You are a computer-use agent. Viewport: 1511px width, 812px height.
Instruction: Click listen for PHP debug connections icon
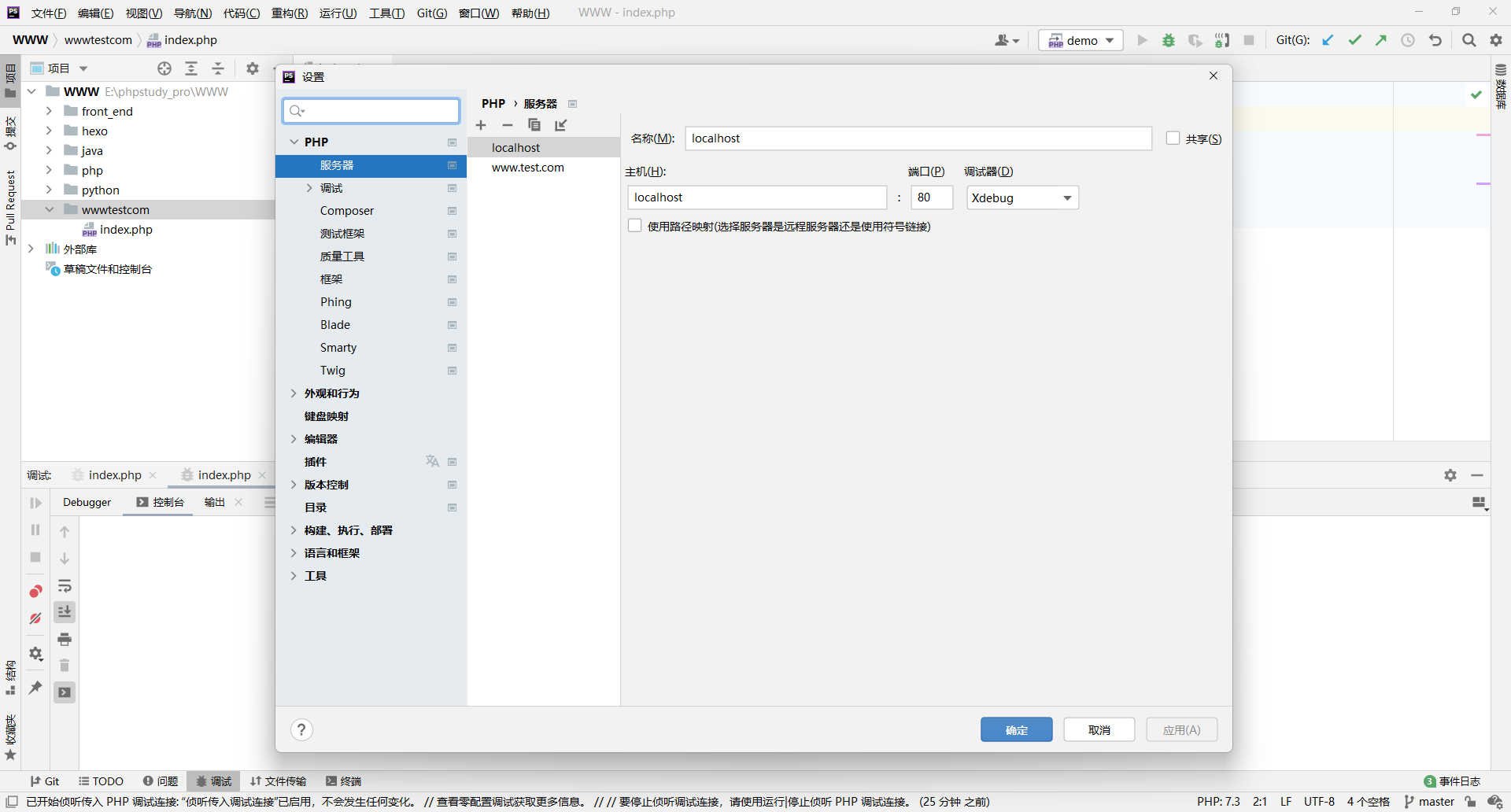coord(1222,40)
